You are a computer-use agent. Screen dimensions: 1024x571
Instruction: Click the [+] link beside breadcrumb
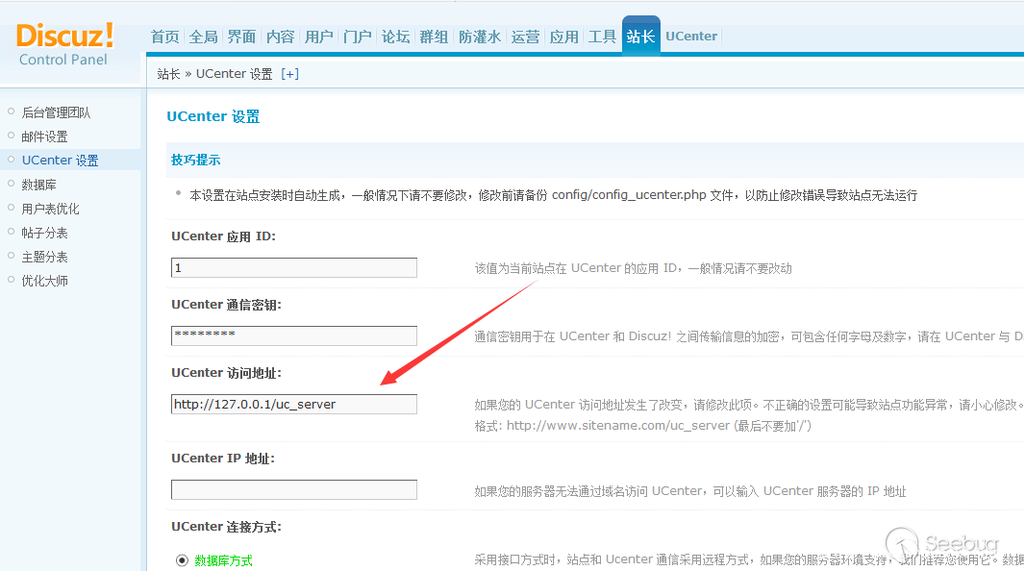point(290,74)
